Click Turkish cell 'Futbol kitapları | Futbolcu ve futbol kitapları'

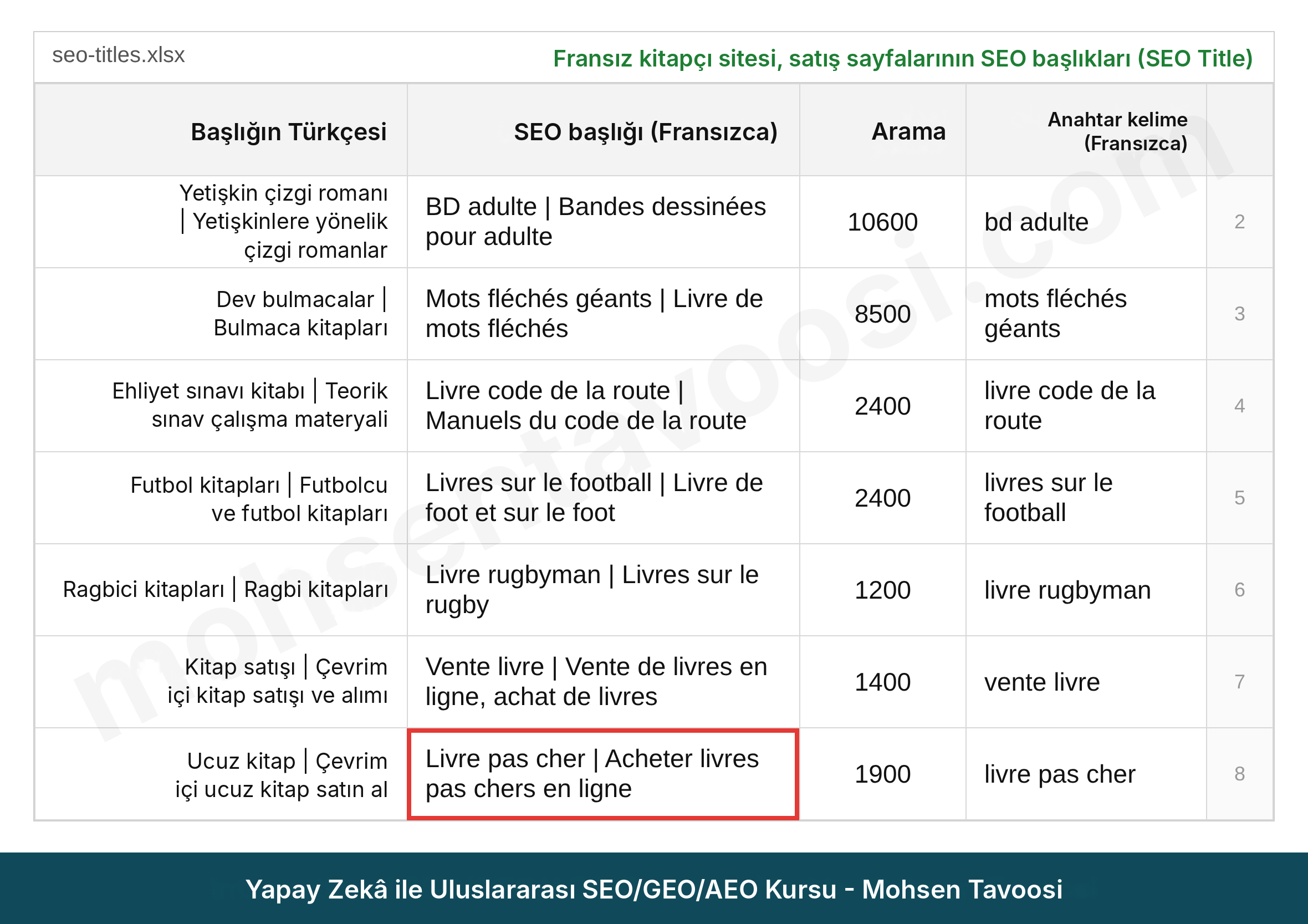[x=221, y=498]
